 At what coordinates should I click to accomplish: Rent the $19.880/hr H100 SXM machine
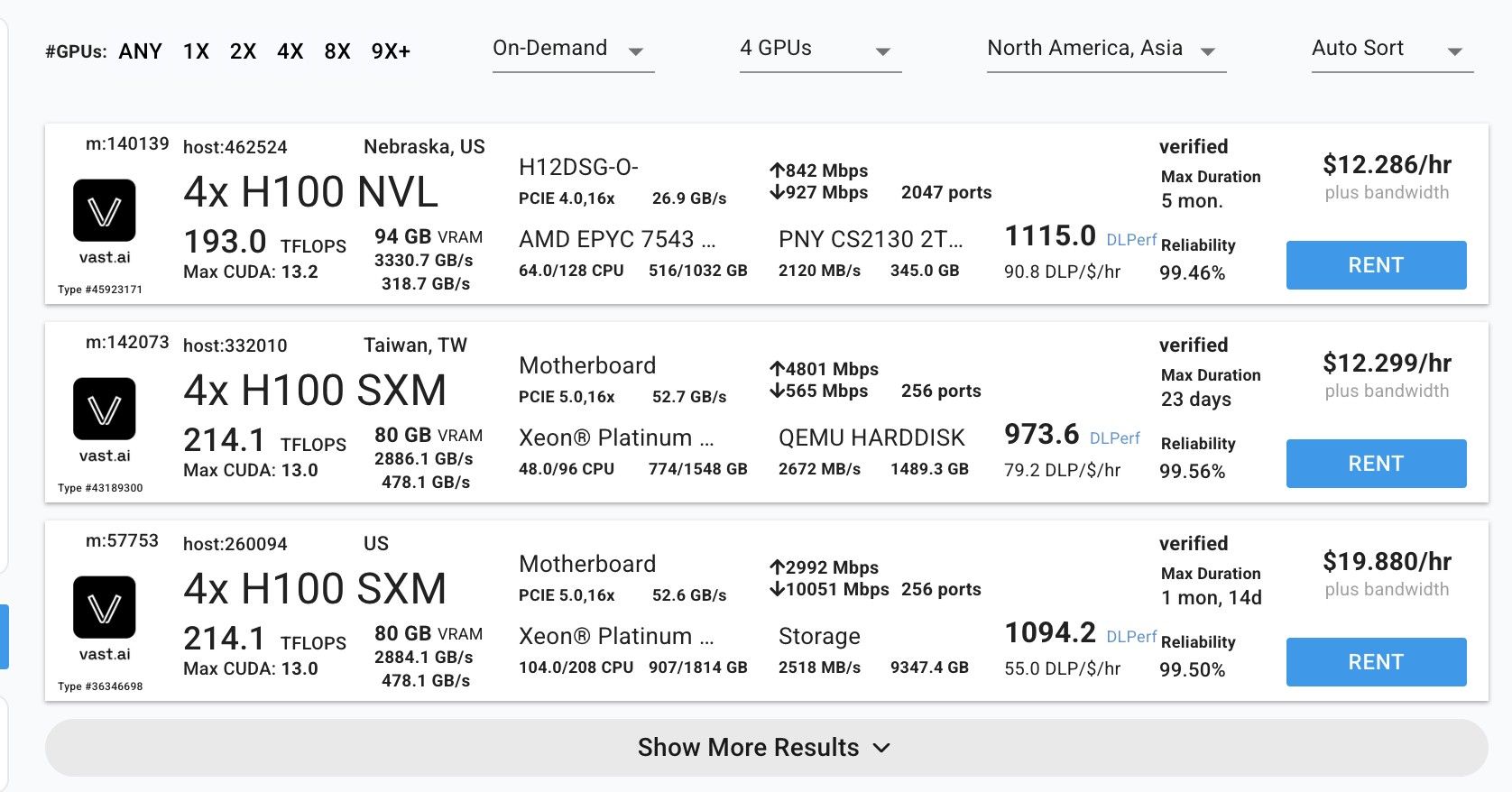click(1376, 662)
